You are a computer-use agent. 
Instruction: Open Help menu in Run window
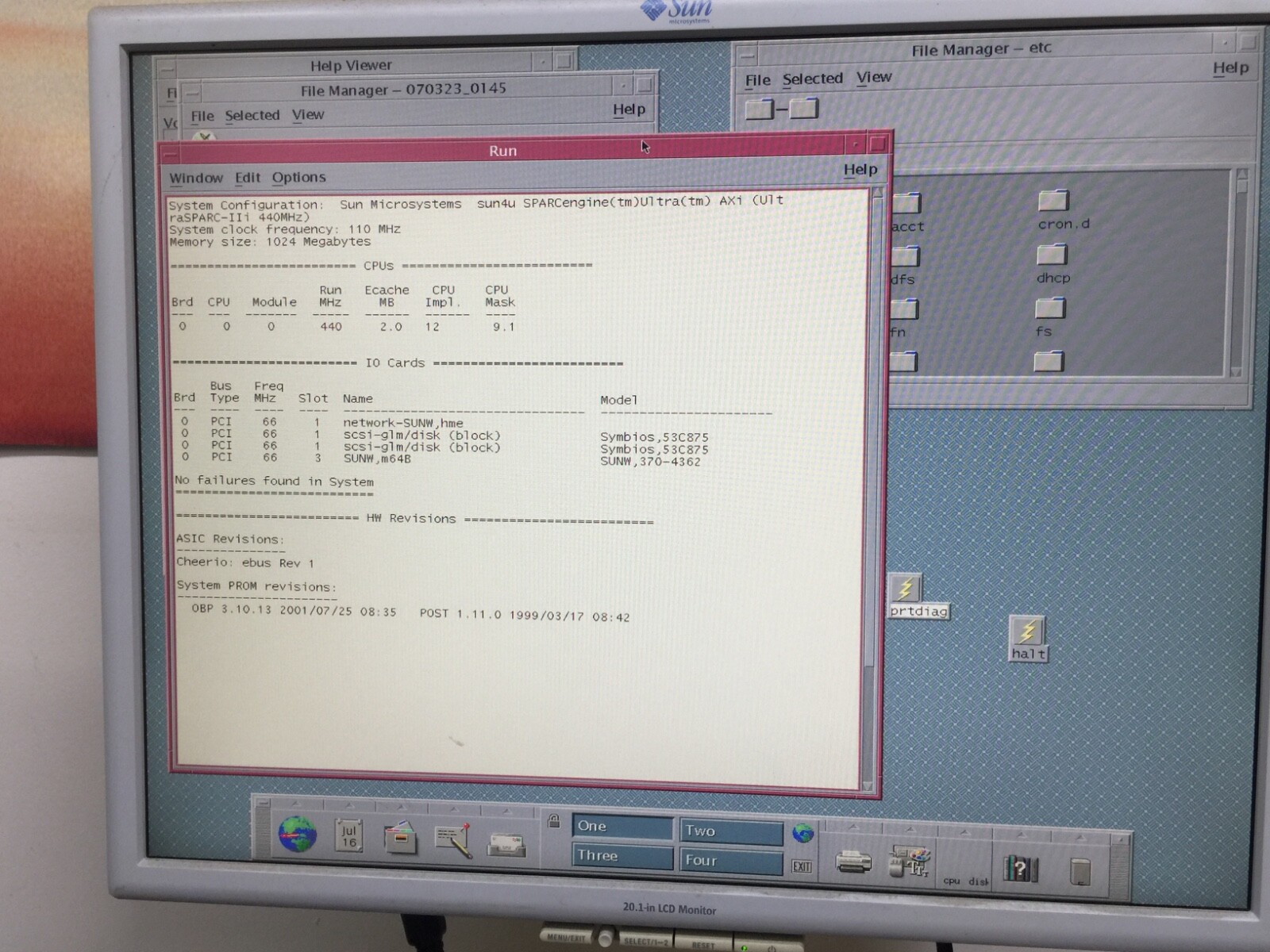pyautogui.click(x=860, y=169)
